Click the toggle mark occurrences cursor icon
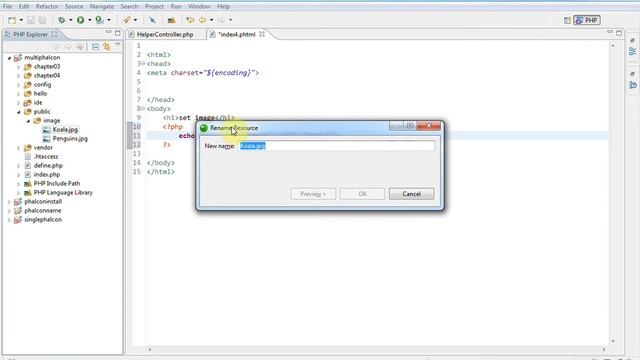Viewport: 640px width, 360px height. pyautogui.click(x=152, y=20)
